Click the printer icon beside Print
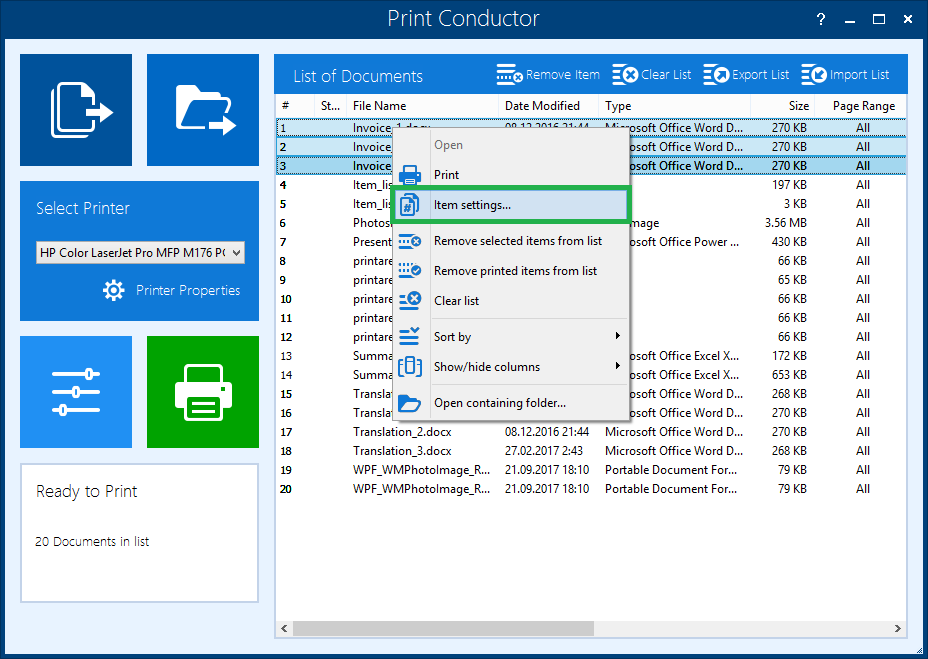 410,175
